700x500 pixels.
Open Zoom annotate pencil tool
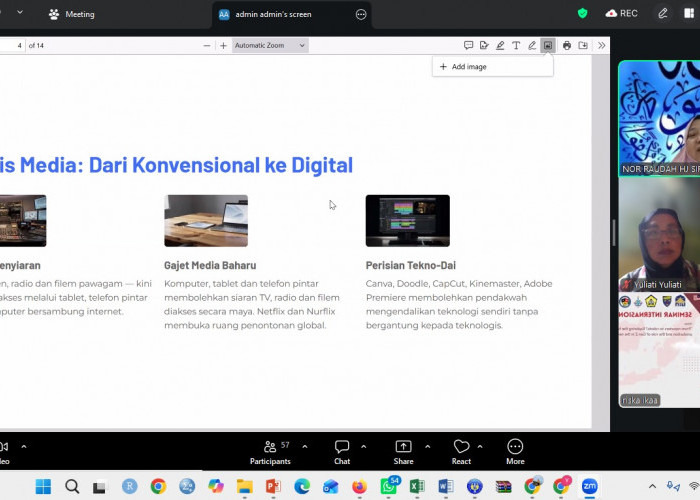click(x=662, y=13)
